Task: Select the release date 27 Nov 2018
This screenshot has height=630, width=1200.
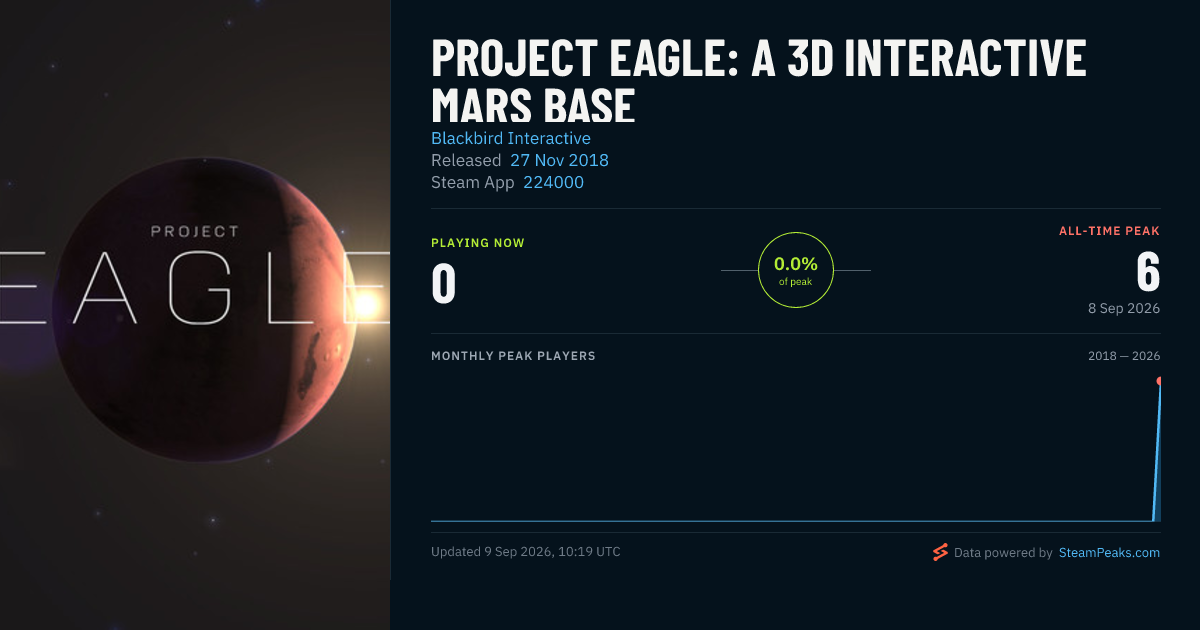Action: pyautogui.click(x=559, y=160)
